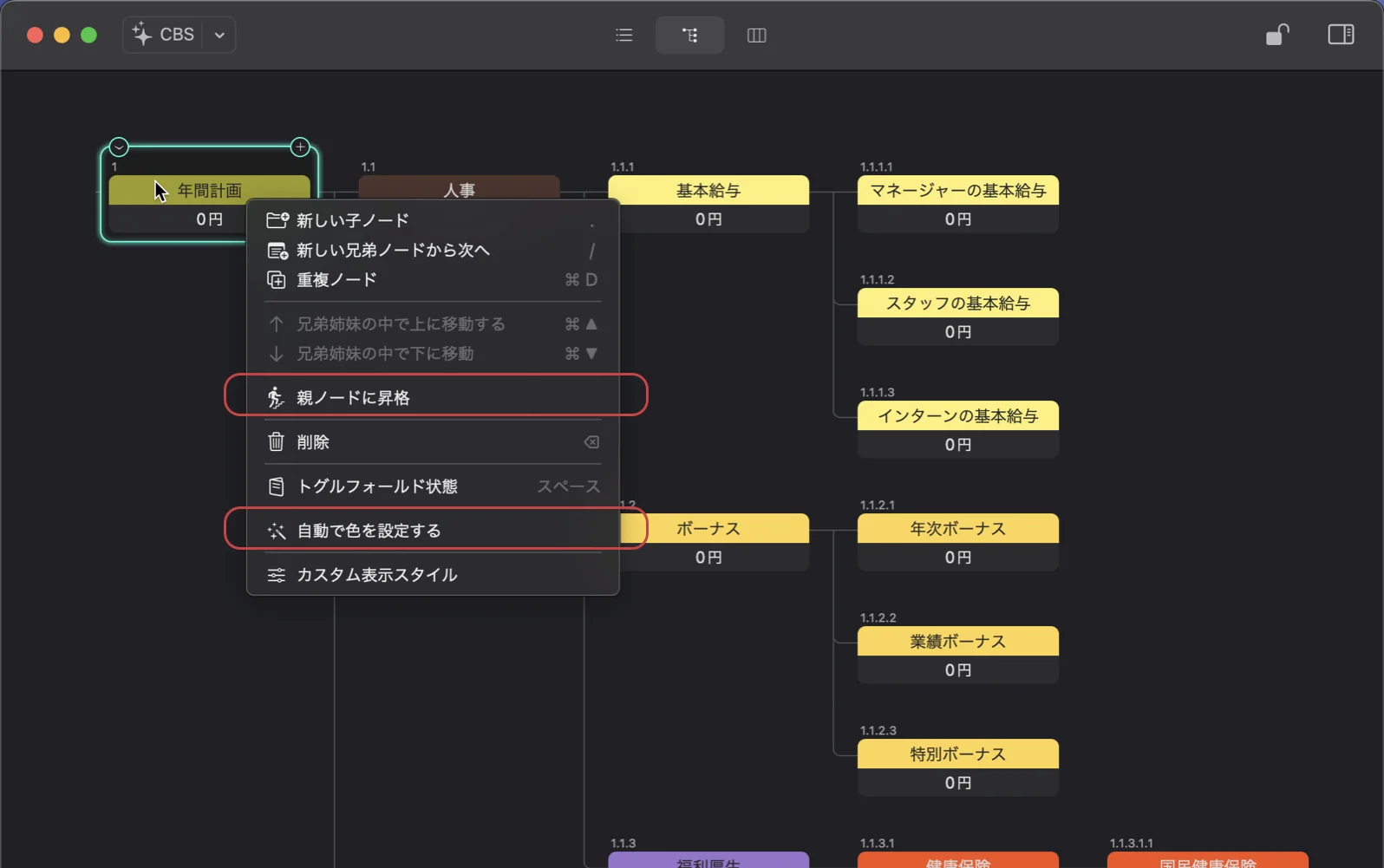Image resolution: width=1384 pixels, height=868 pixels.
Task: Click the 0円 value under 基本給与
Action: [x=708, y=219]
